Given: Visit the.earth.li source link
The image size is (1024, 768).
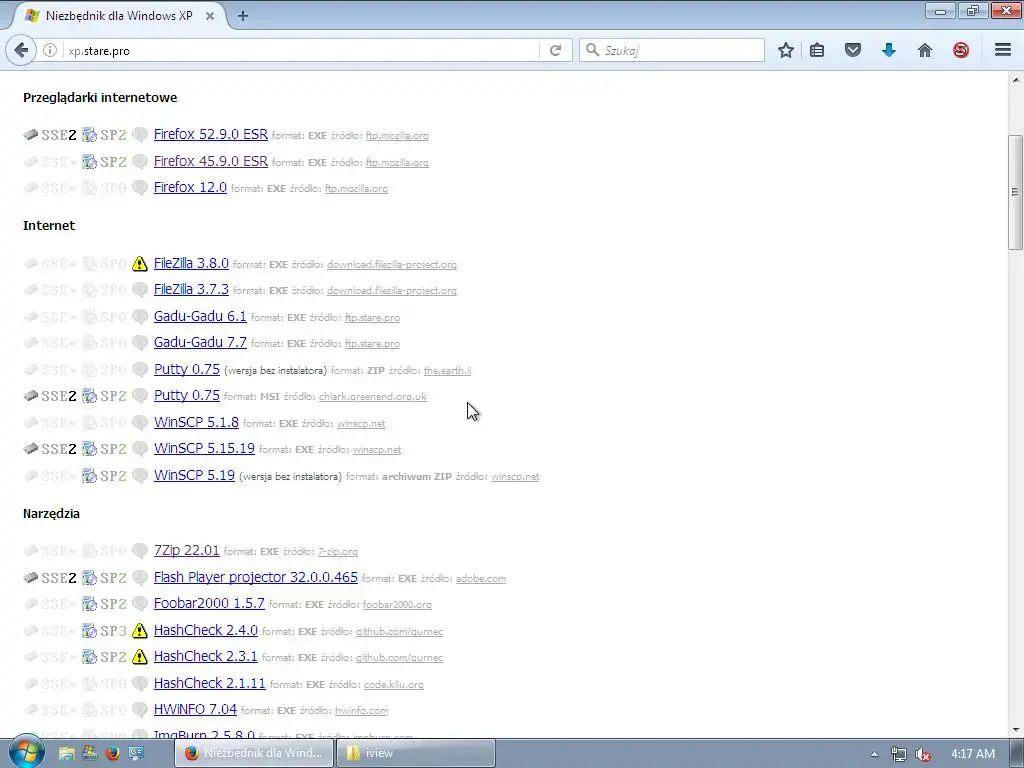Looking at the screenshot, I should [447, 371].
